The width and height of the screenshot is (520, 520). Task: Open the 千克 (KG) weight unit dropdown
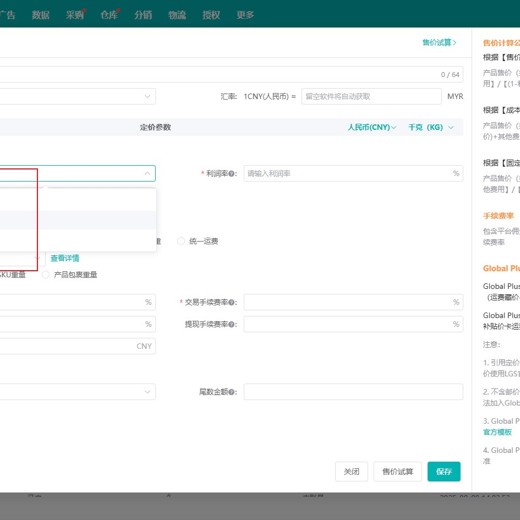tap(431, 127)
